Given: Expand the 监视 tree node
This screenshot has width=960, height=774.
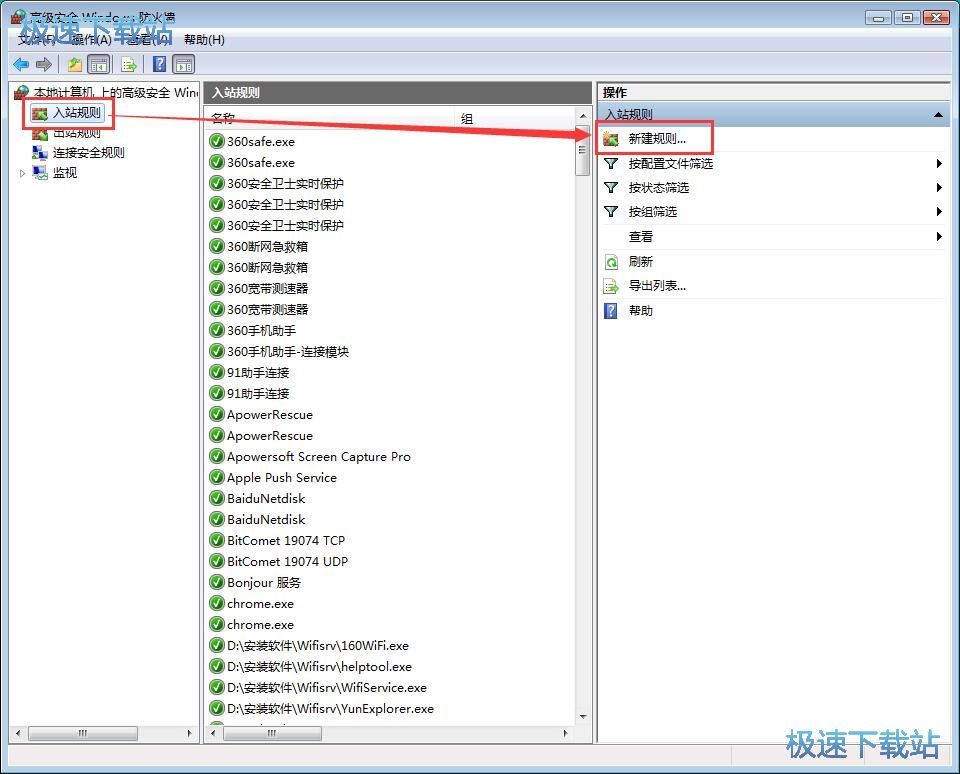Looking at the screenshot, I should [23, 173].
